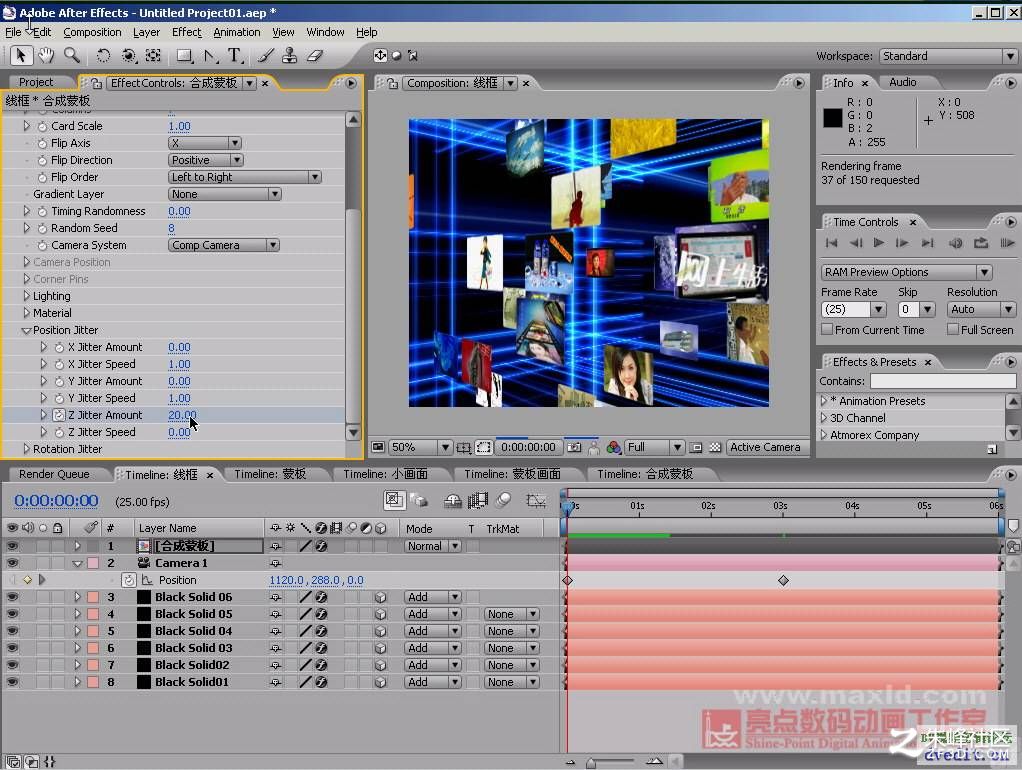The width and height of the screenshot is (1022, 770).
Task: Select the Rotation tool
Action: click(x=103, y=56)
